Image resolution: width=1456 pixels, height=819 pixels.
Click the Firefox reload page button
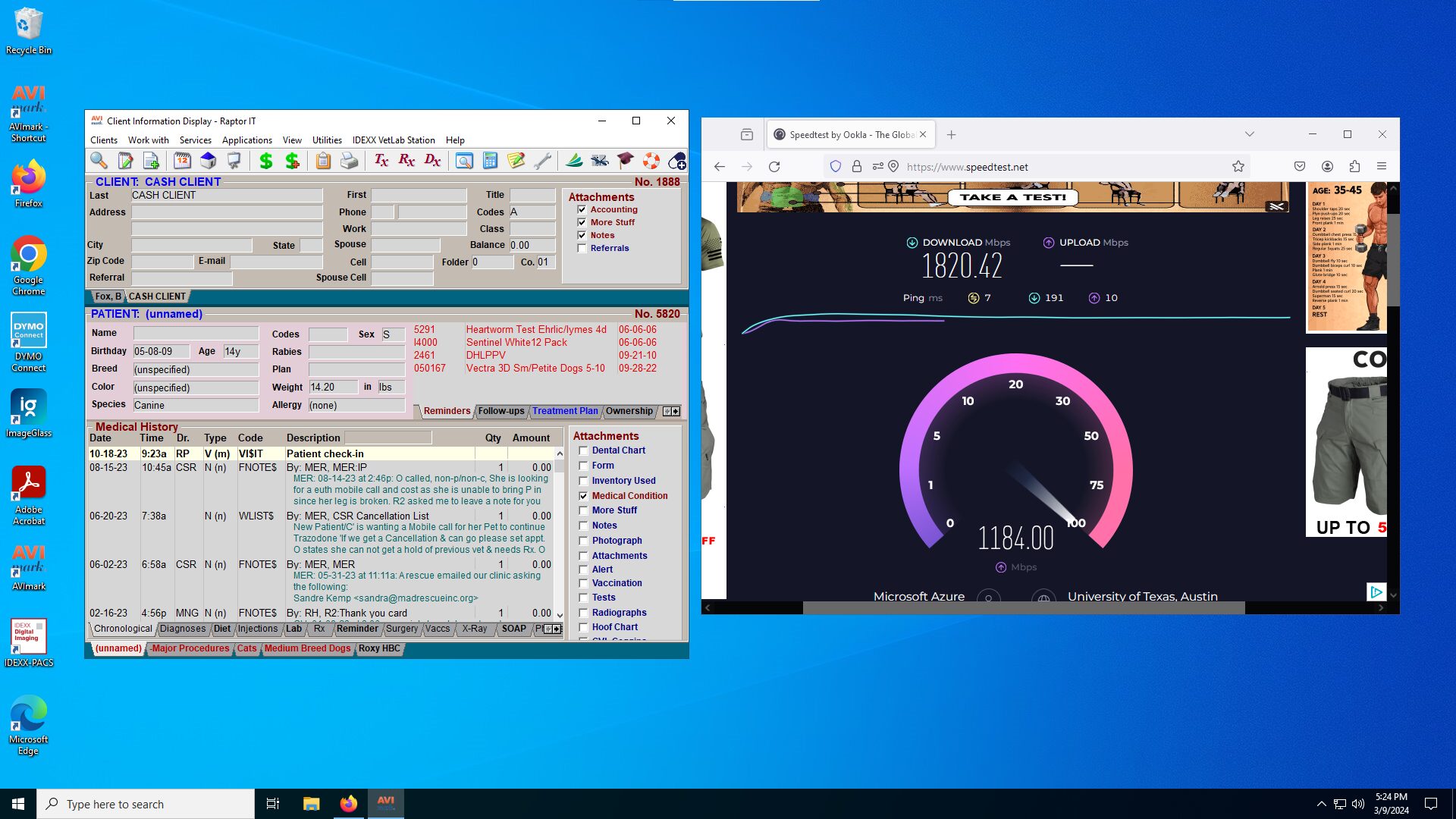774,167
